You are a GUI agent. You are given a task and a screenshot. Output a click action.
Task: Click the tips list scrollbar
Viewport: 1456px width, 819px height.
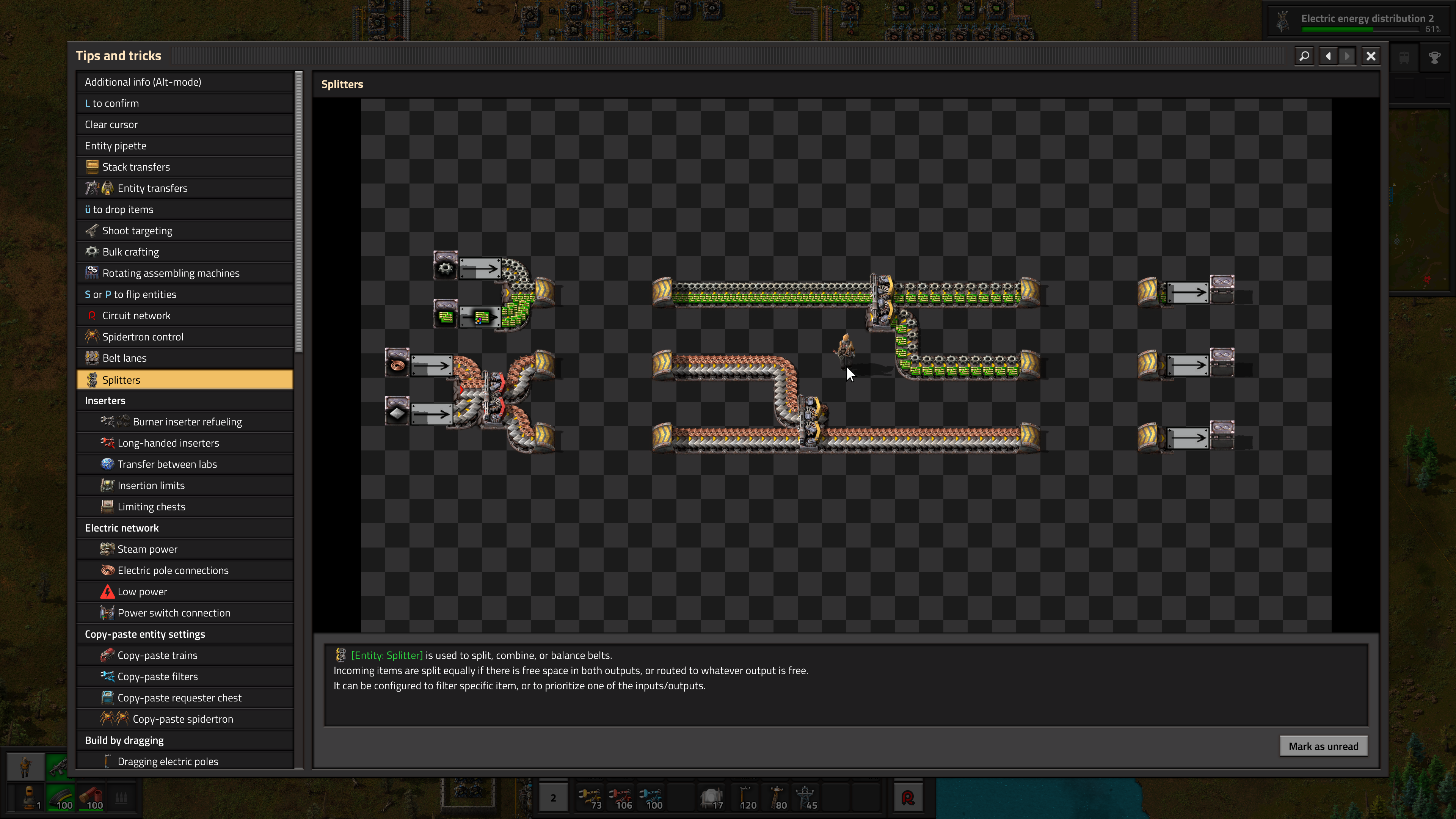[298, 212]
